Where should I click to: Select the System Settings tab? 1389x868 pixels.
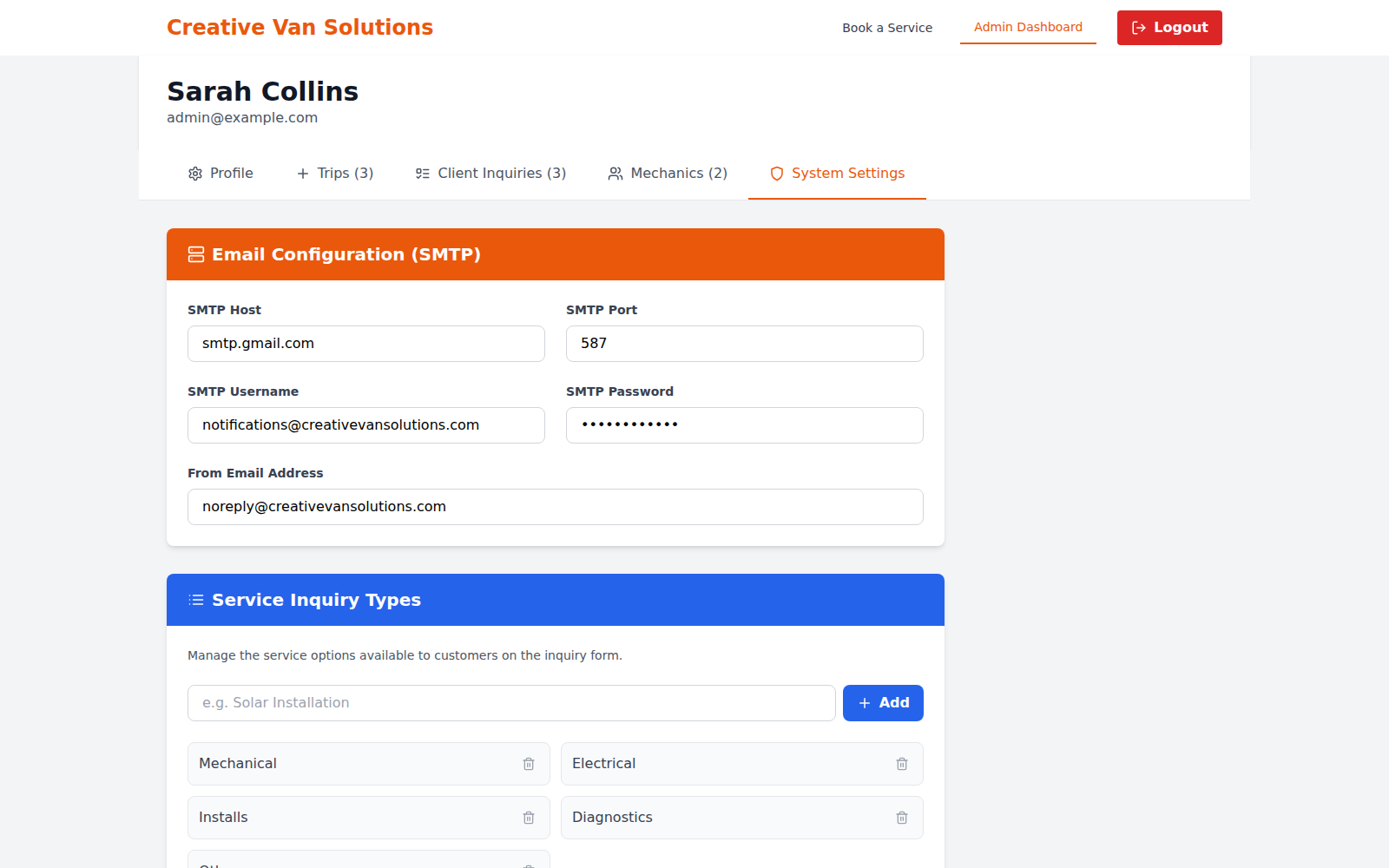pyautogui.click(x=837, y=174)
